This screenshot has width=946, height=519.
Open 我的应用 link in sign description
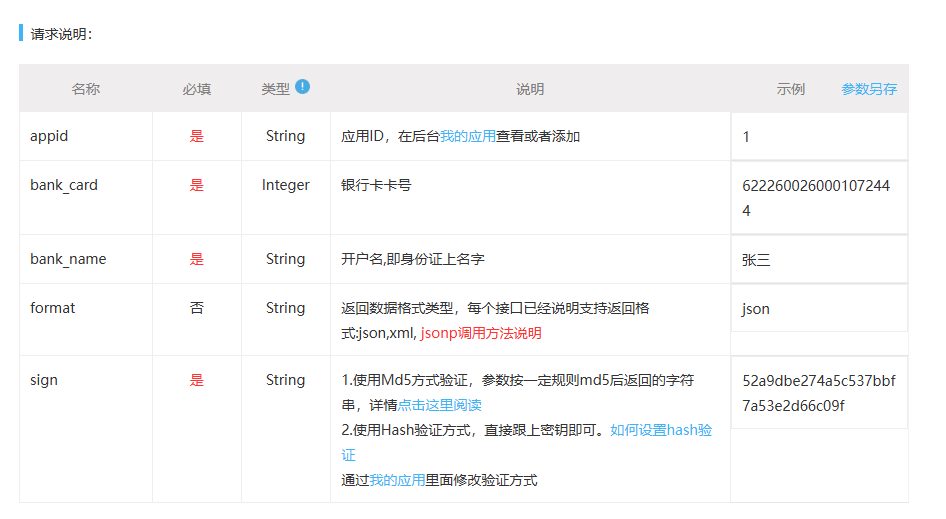[397, 480]
